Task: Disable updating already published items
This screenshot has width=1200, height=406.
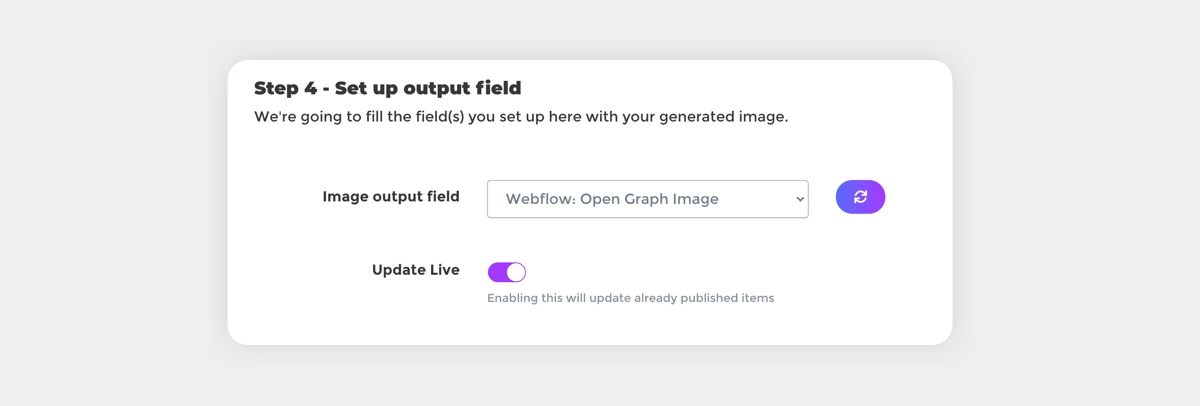Action: coord(507,272)
